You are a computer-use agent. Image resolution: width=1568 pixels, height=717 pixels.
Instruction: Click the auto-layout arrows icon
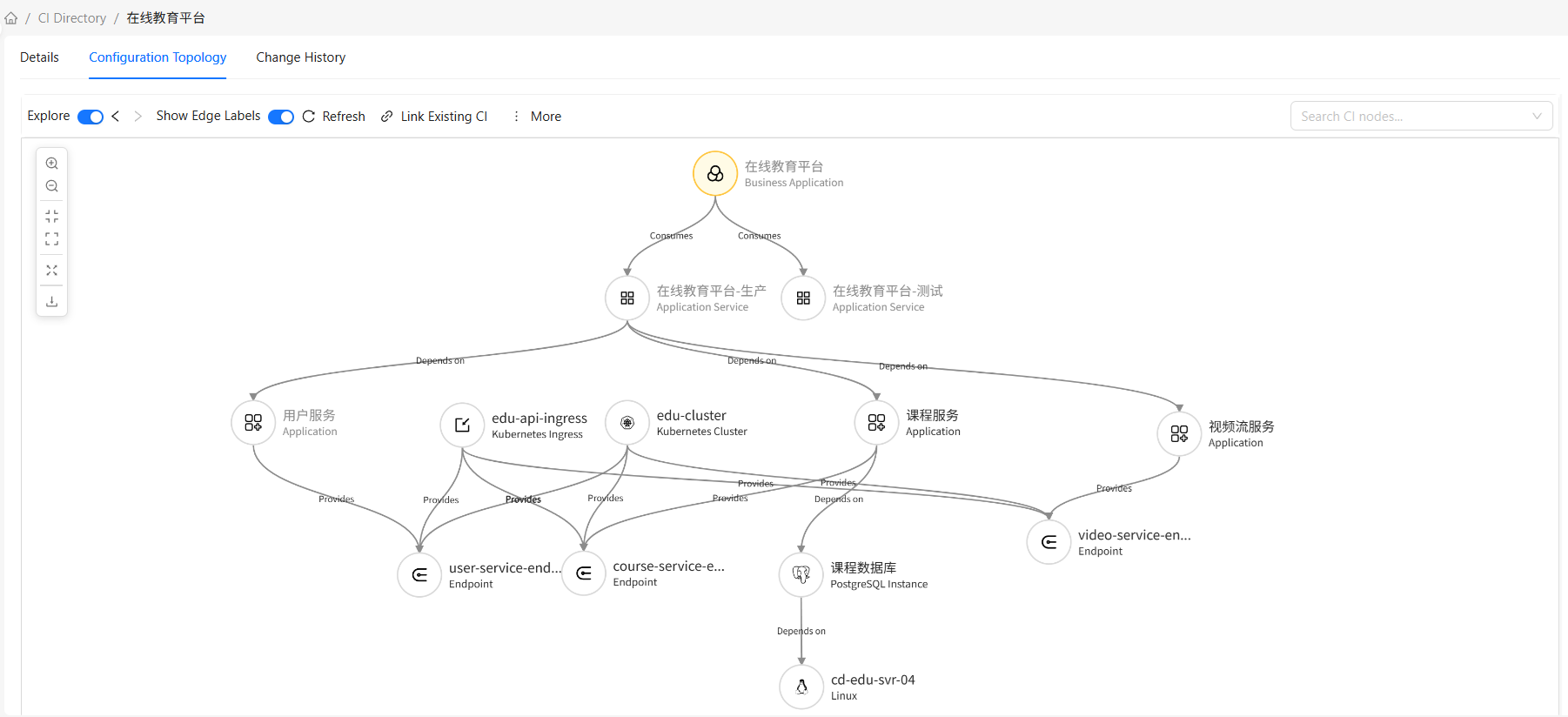pos(52,271)
